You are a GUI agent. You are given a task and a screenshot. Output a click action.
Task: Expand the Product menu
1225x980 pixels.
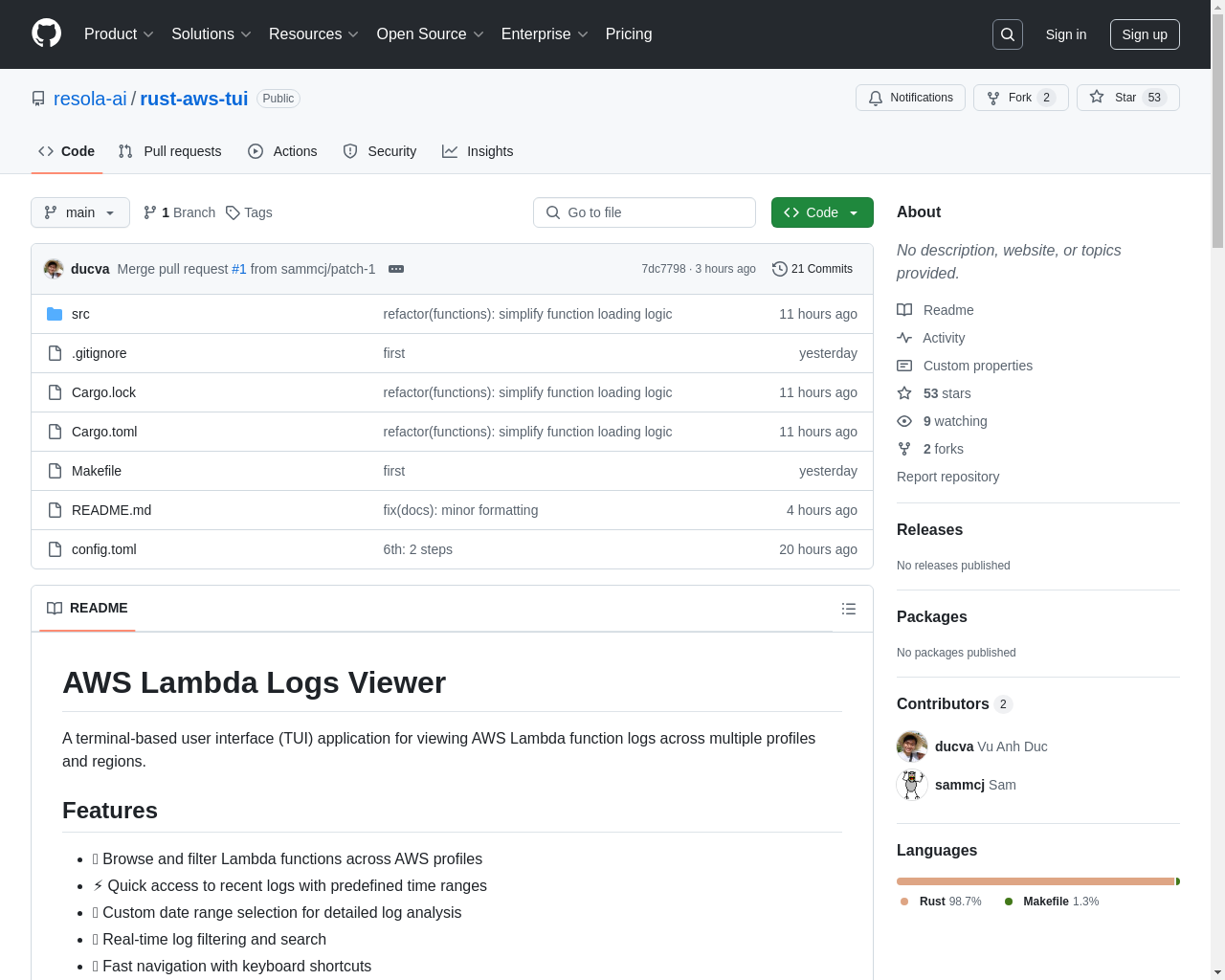119,34
